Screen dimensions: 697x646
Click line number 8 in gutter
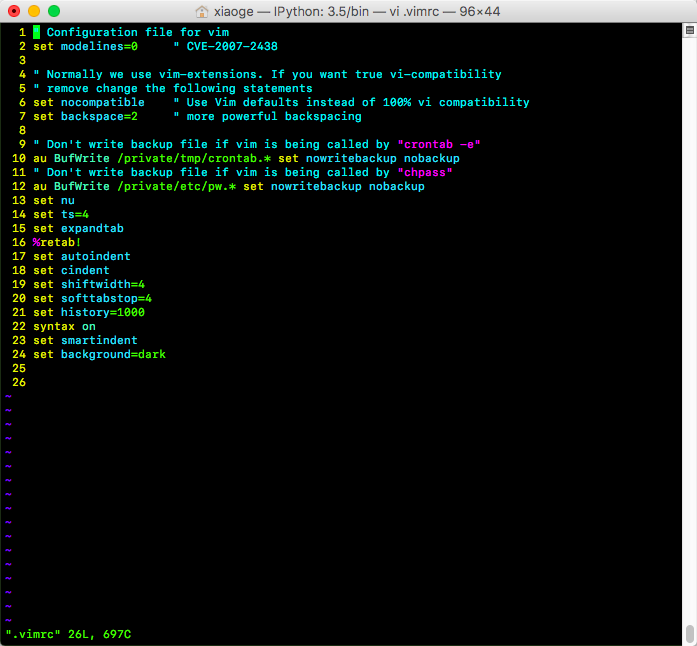[x=23, y=130]
